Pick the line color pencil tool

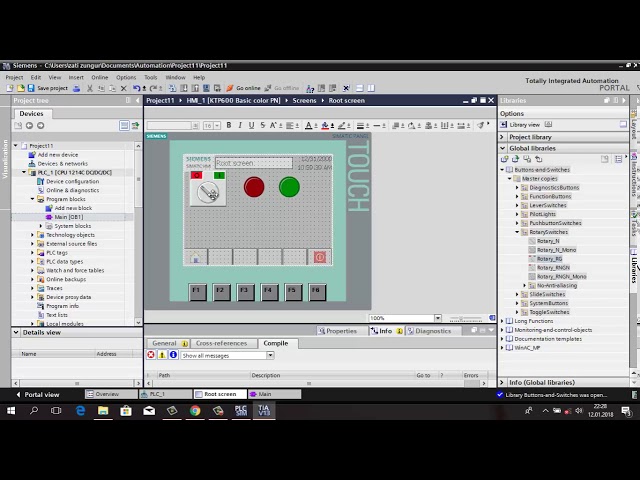(342, 125)
